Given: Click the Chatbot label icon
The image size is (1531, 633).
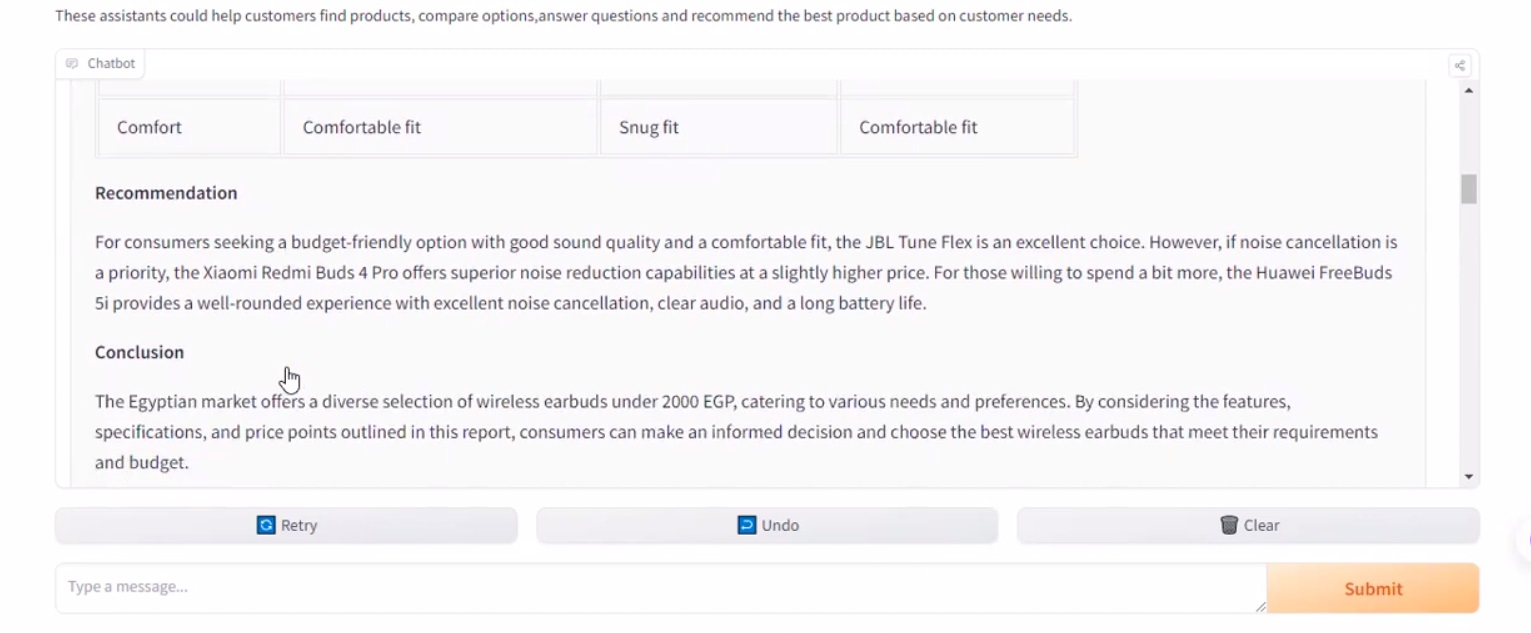Looking at the screenshot, I should click(x=72, y=64).
